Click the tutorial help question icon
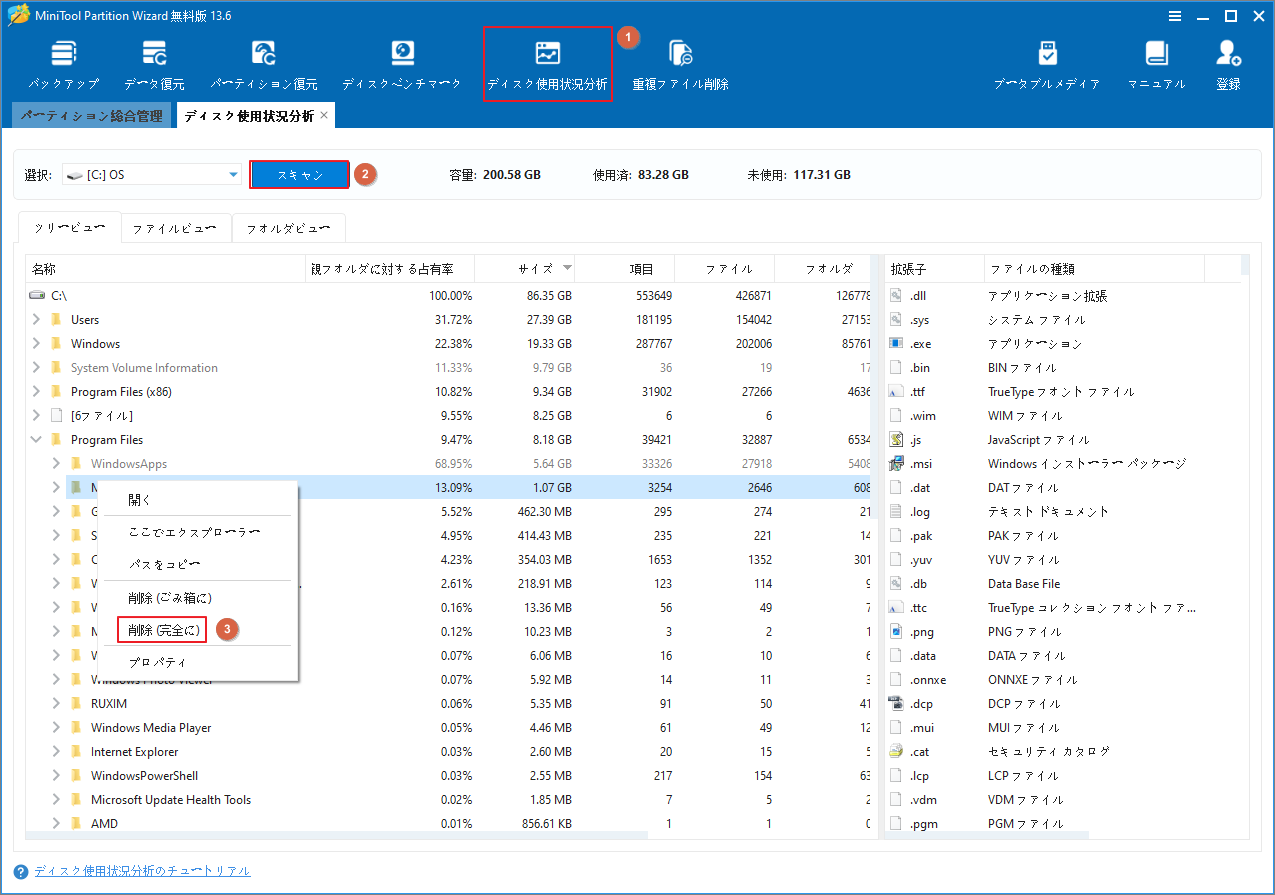Viewport: 1275px width, 895px height. click(x=21, y=872)
